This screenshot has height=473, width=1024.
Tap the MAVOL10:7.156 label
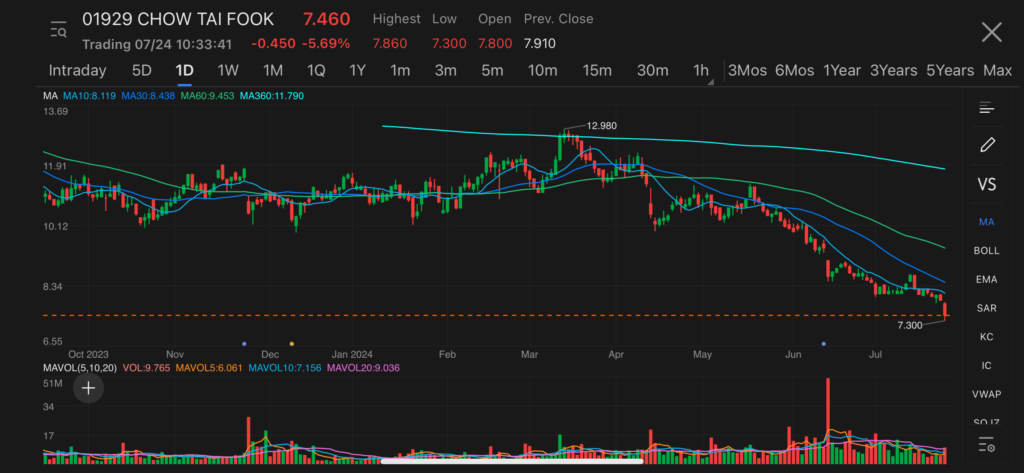coord(285,368)
